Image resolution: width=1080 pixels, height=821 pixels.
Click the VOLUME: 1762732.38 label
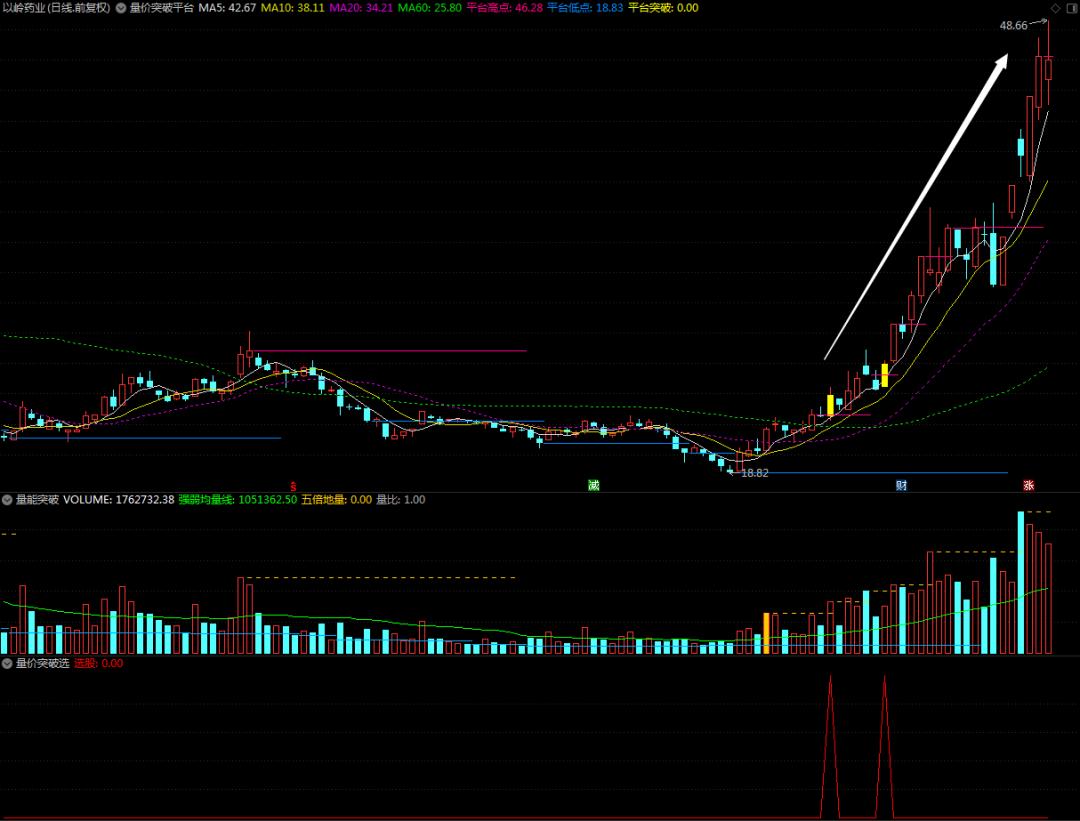(x=118, y=500)
